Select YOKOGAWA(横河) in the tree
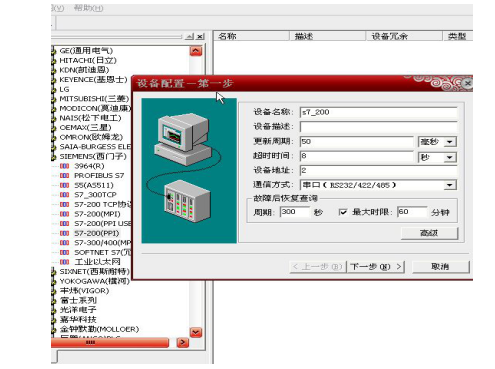 pyautogui.click(x=94, y=281)
